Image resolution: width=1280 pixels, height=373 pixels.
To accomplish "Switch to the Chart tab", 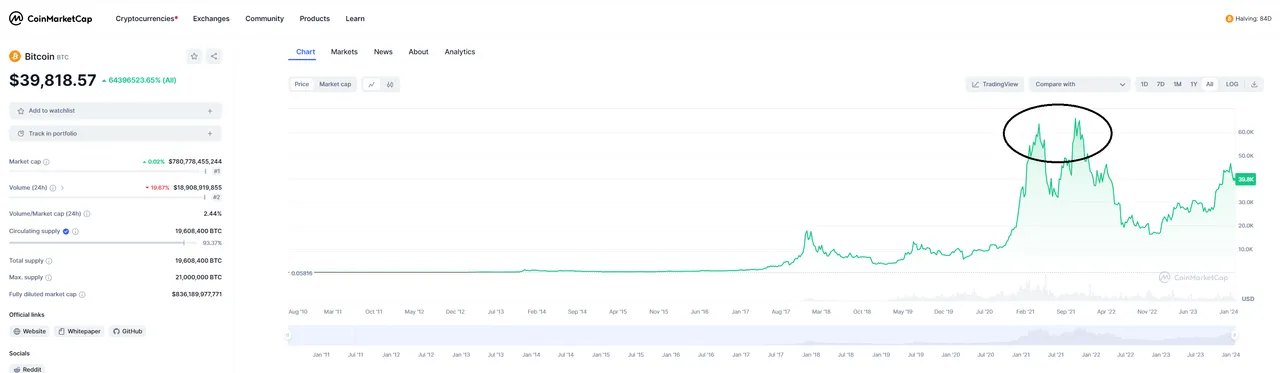I will [305, 51].
